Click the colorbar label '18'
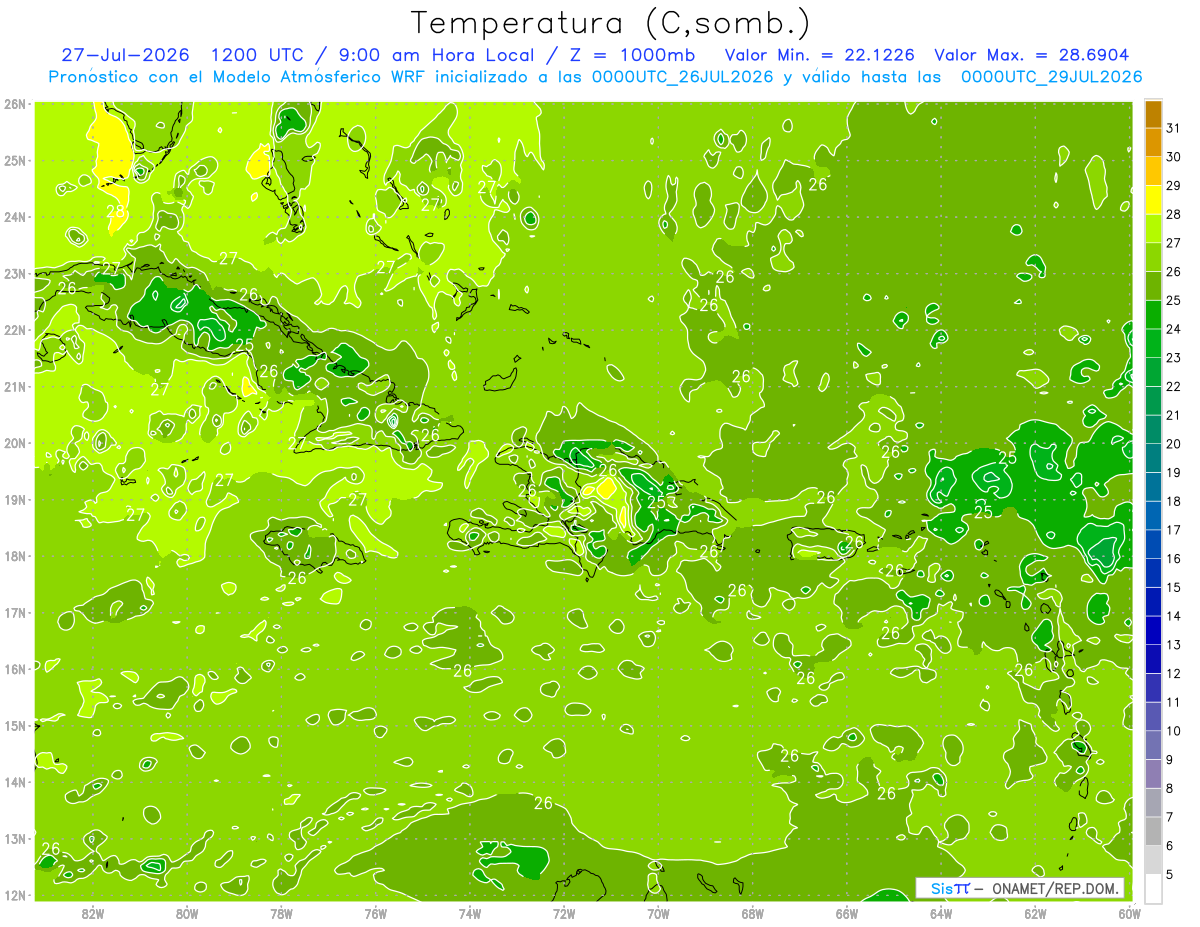 coord(1174,501)
